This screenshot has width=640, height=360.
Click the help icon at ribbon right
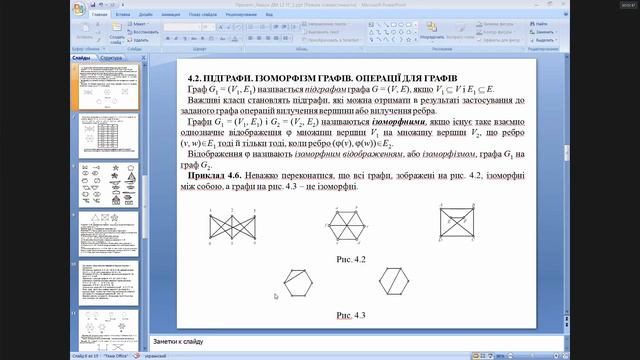coord(566,14)
